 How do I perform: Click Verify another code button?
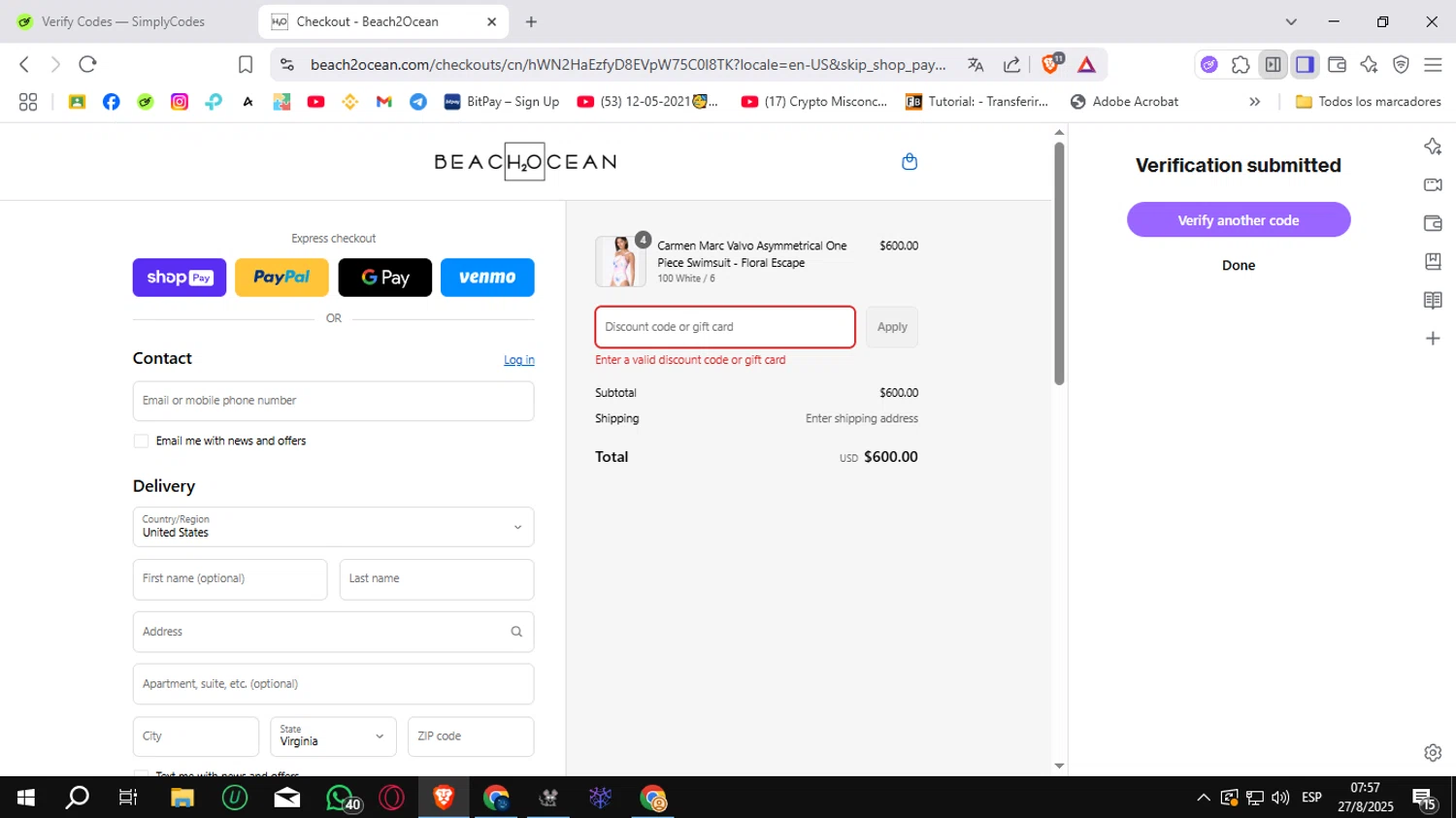pyautogui.click(x=1239, y=219)
